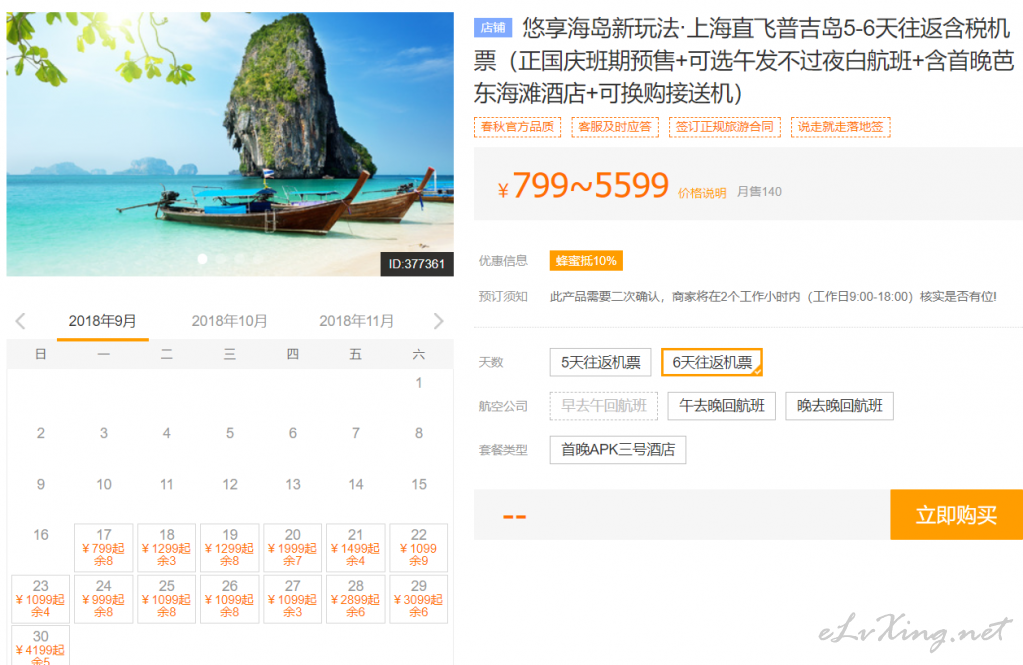1023x665 pixels.
Task: Select September 29 priced ¥3099起
Action: tap(419, 598)
